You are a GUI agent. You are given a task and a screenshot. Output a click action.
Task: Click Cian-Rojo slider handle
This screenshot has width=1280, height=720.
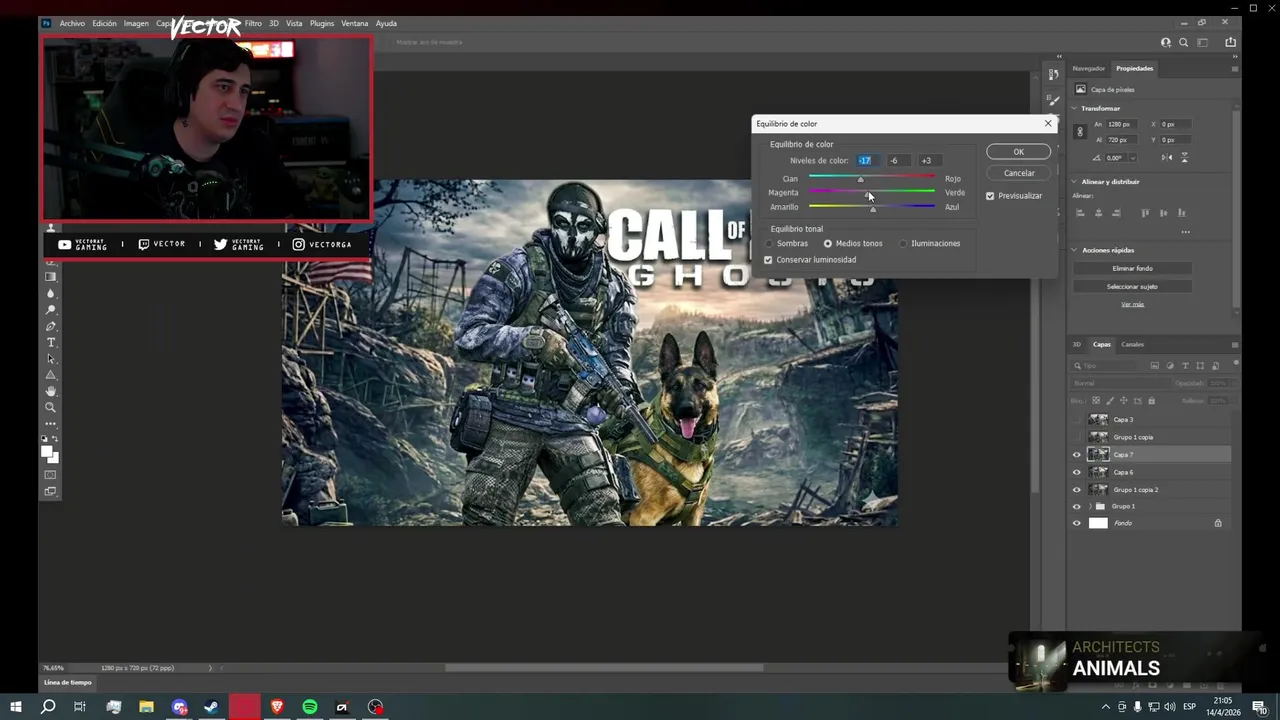pyautogui.click(x=860, y=180)
